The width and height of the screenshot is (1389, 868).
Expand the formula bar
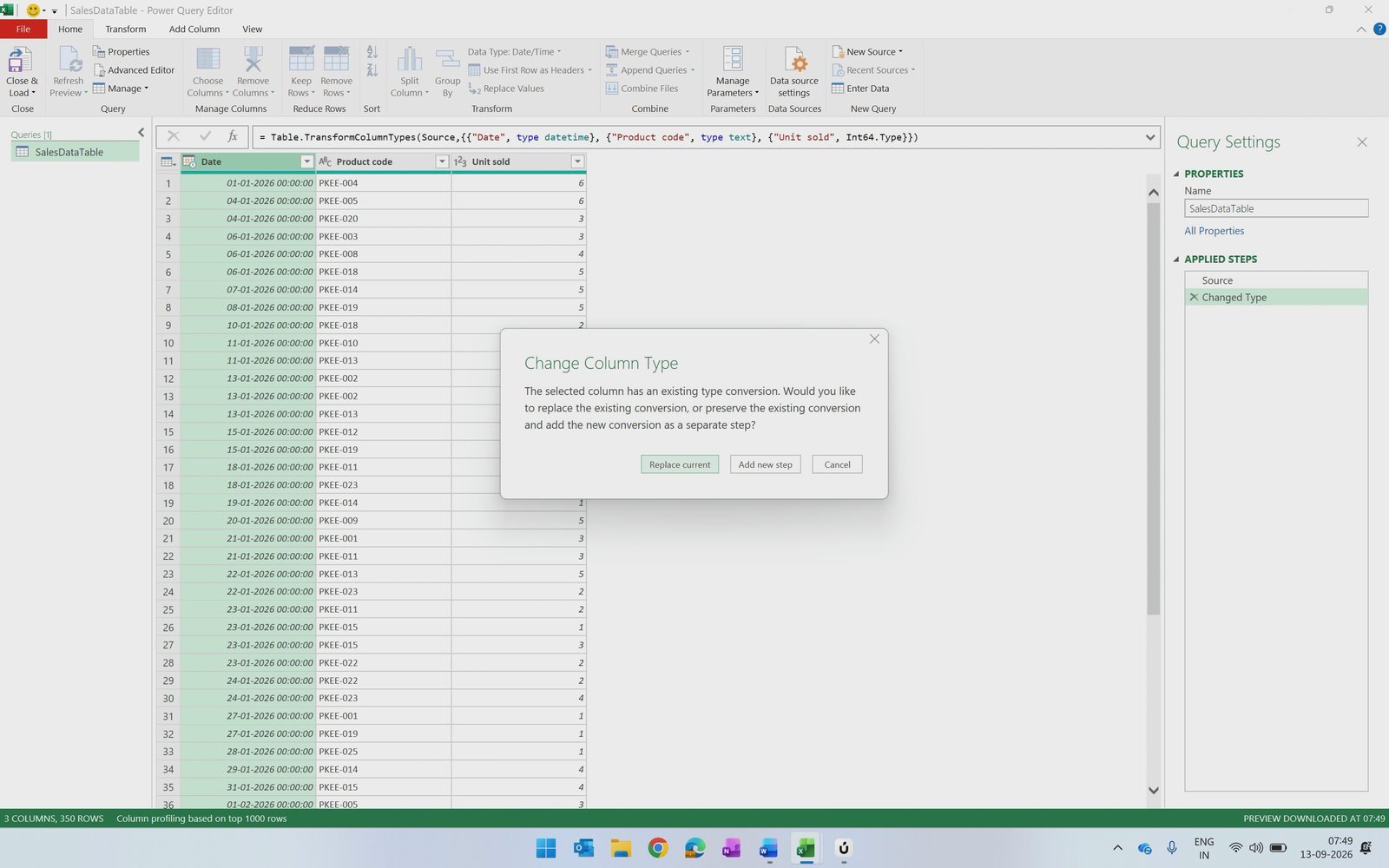(1150, 137)
